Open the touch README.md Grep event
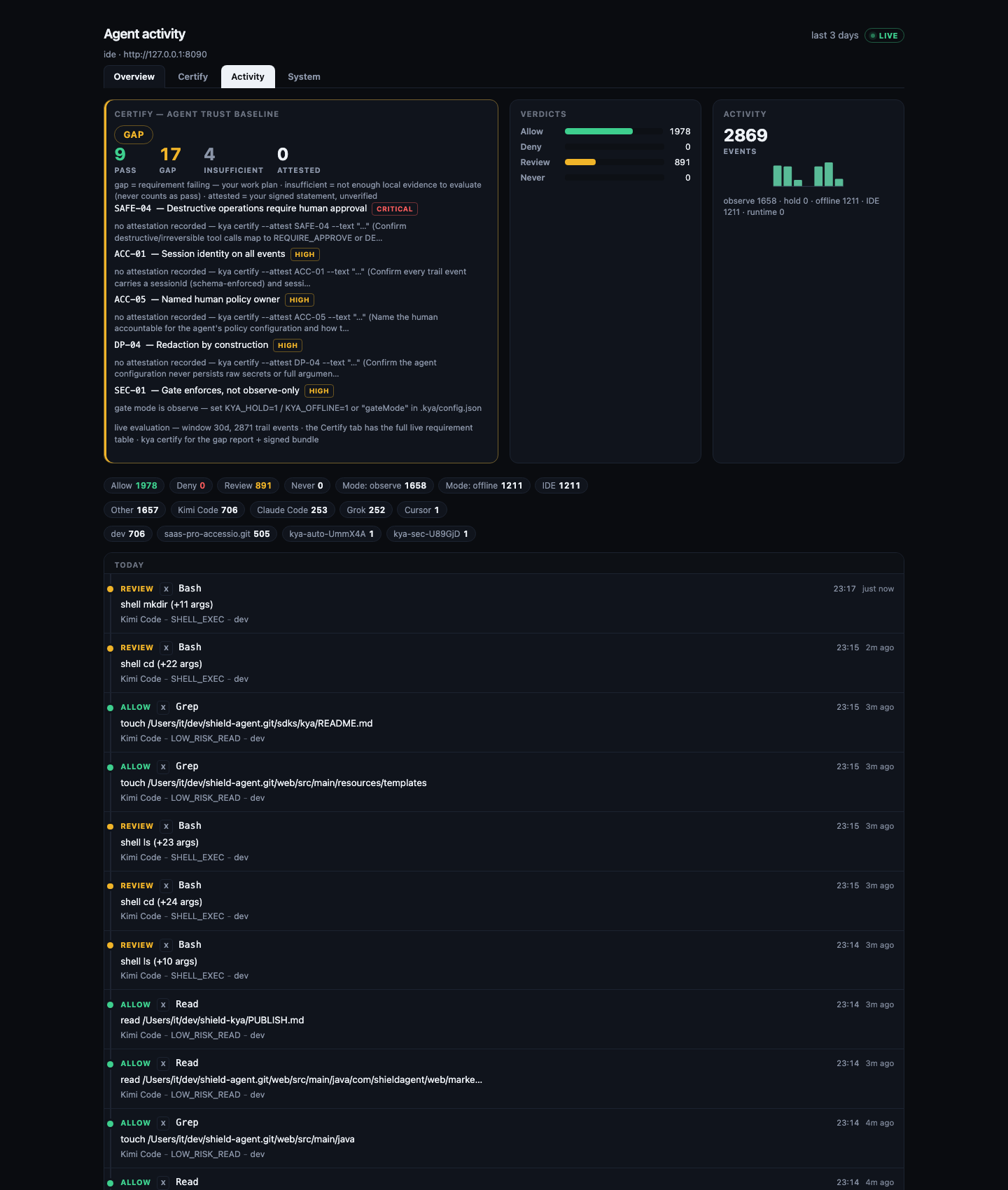 504,722
